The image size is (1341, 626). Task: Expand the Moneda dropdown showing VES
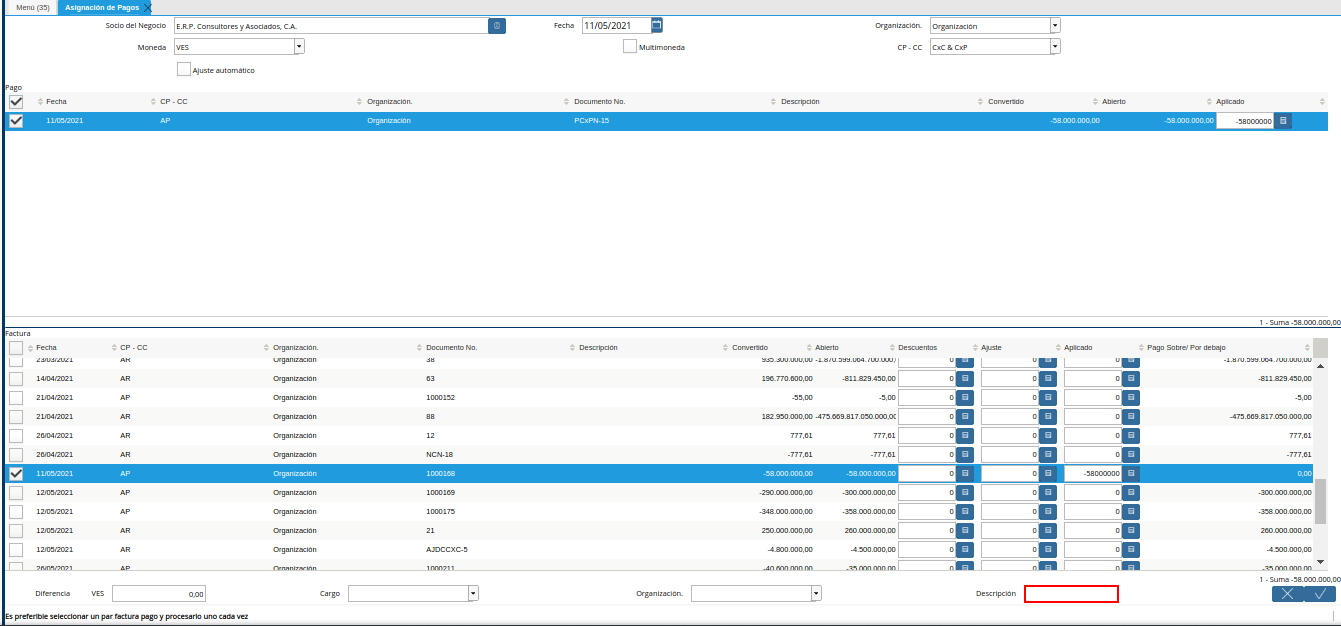[299, 47]
